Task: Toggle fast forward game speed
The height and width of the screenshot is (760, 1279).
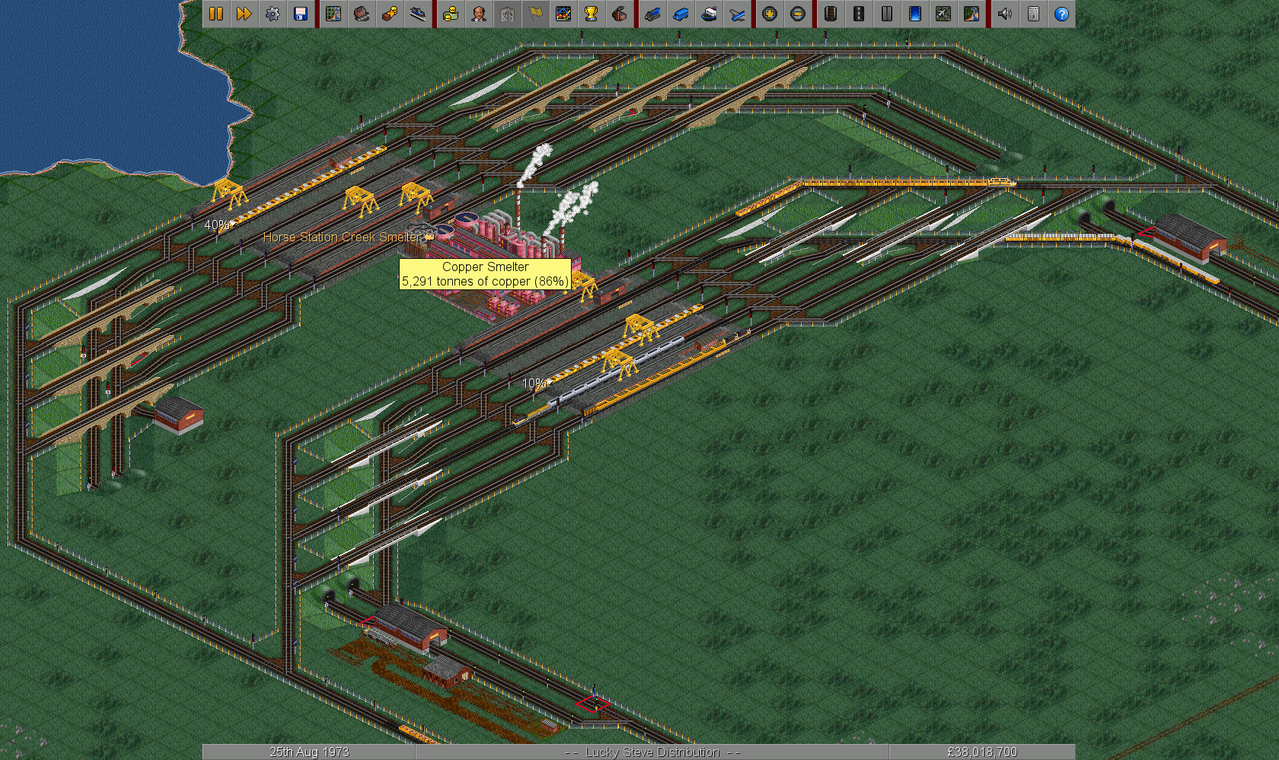Action: tap(244, 14)
